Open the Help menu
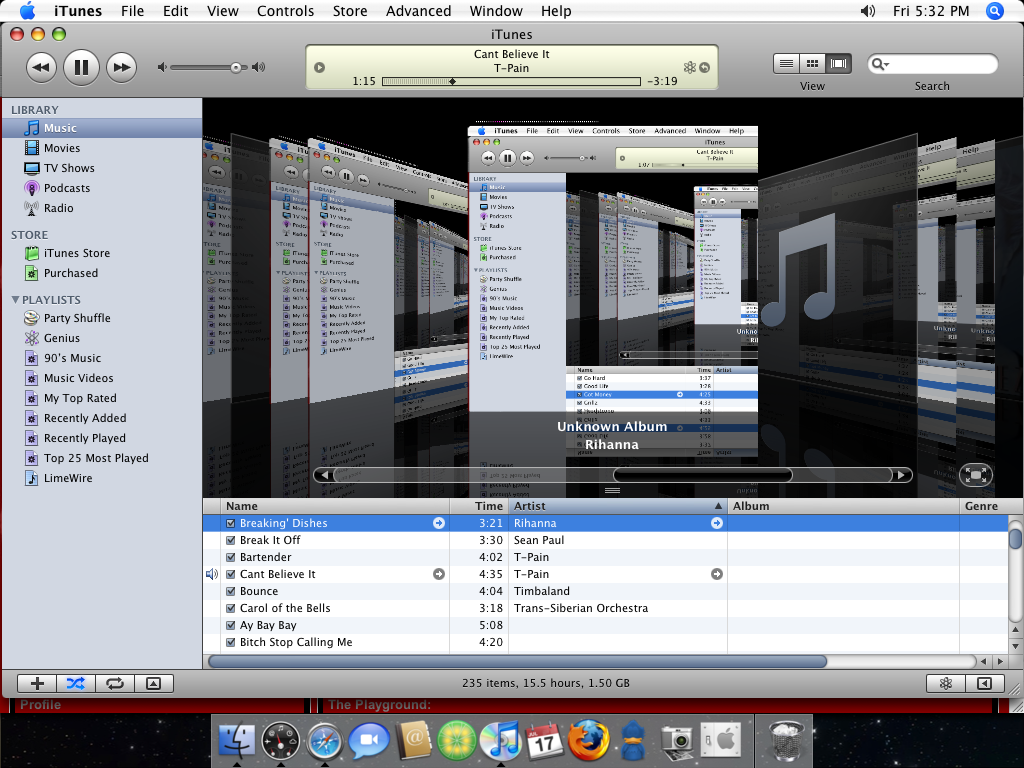 point(556,11)
